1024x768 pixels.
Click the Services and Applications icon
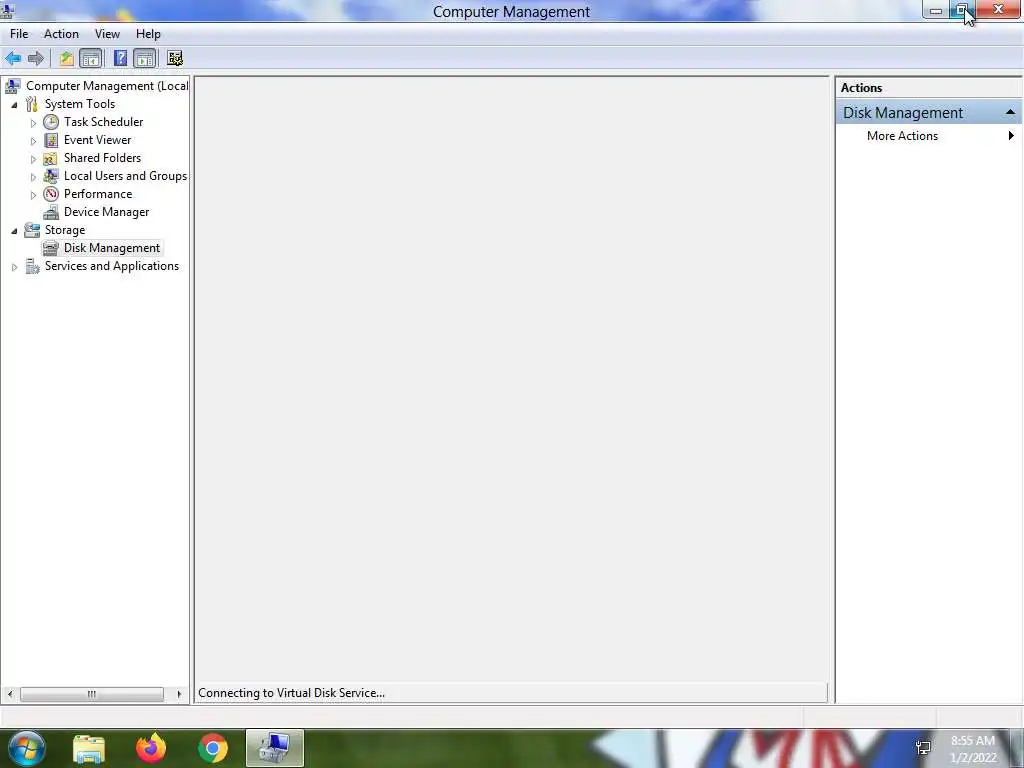click(32, 266)
